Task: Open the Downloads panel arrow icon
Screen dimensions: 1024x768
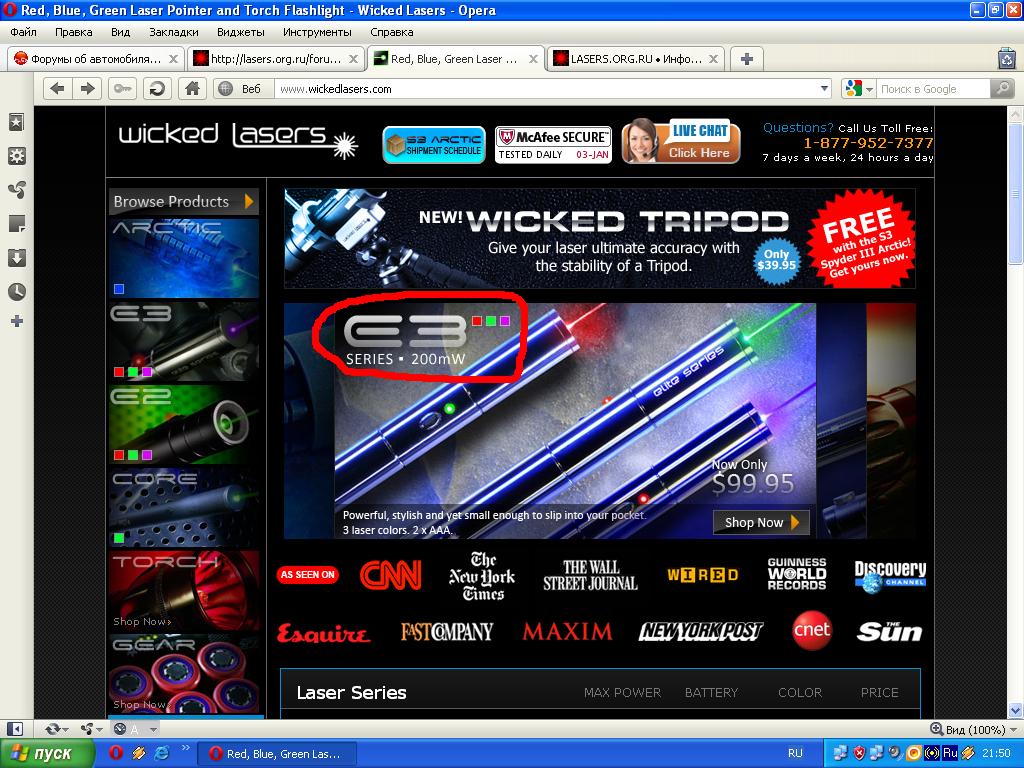Action: pos(16,257)
